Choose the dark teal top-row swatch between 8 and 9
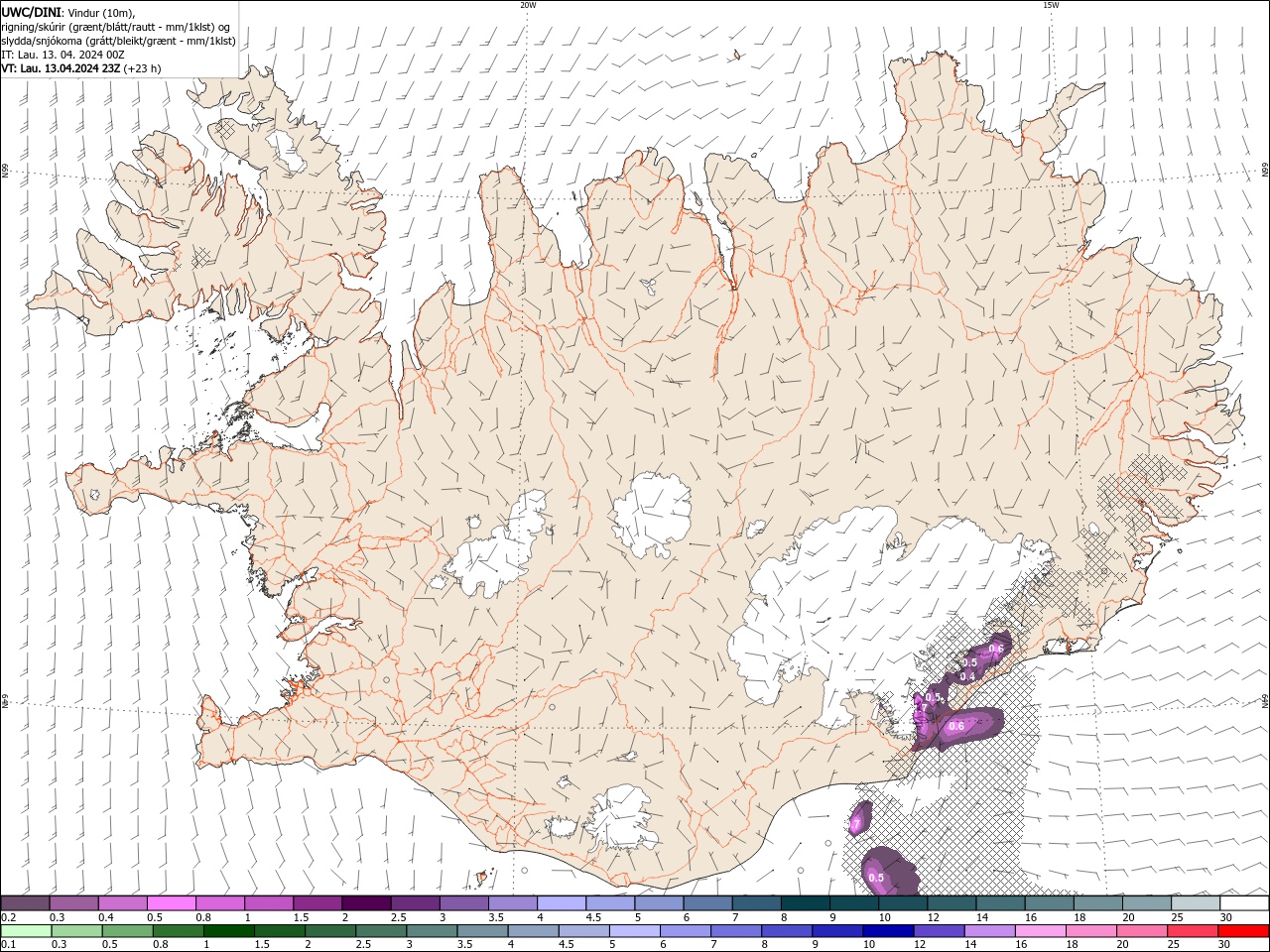Viewport: 1270px width, 952px height. [x=805, y=903]
